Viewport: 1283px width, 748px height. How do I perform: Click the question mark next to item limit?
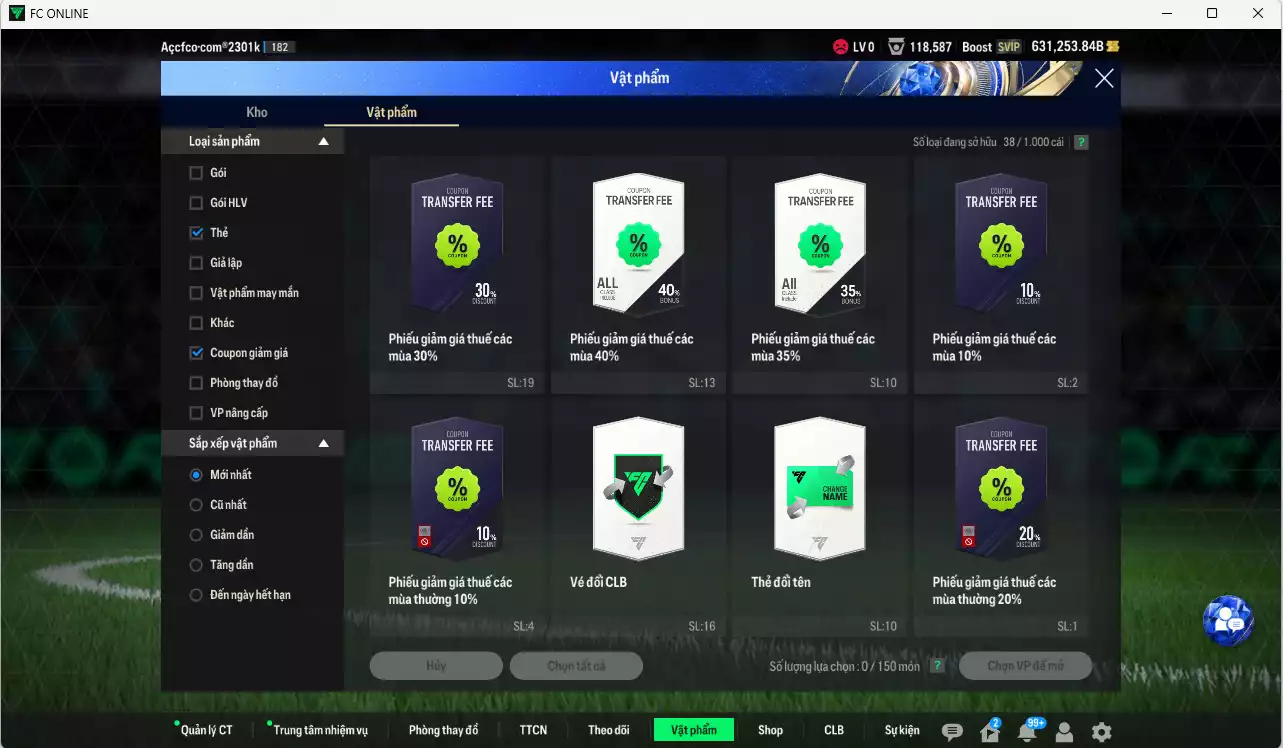937,666
